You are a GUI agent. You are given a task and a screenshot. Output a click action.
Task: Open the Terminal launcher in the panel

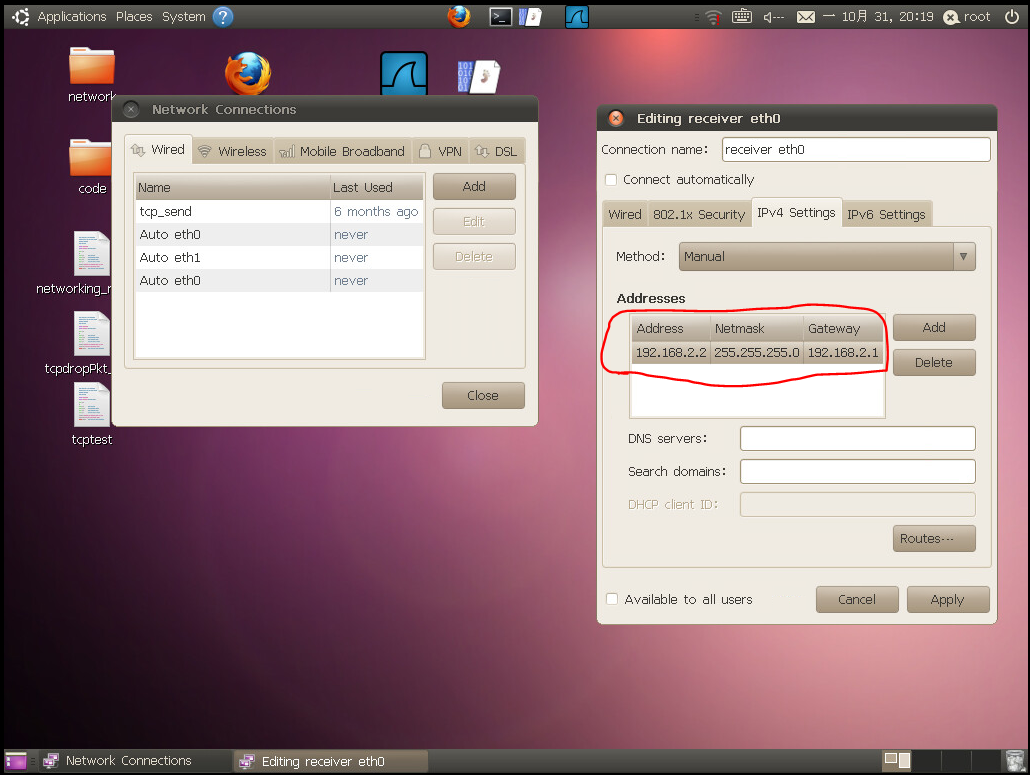click(x=500, y=16)
